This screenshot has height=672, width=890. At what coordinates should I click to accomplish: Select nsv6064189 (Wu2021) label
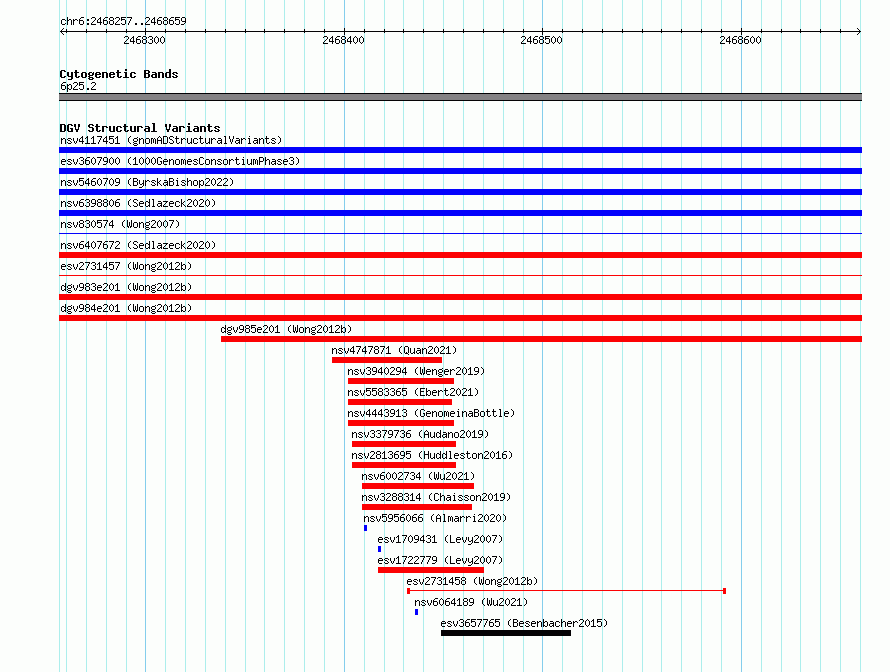click(471, 602)
